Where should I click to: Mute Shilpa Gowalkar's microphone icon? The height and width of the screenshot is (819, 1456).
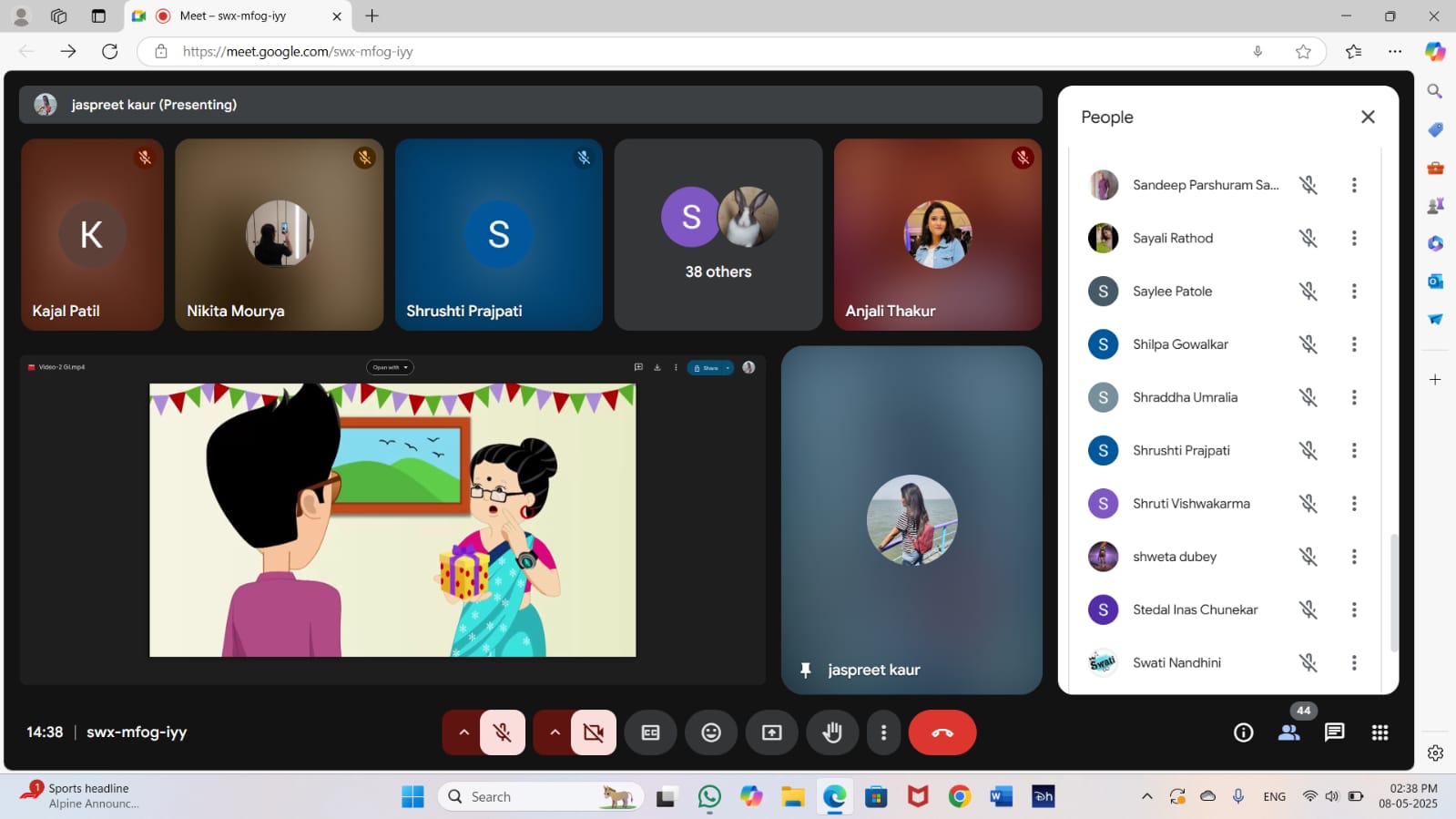click(1308, 344)
